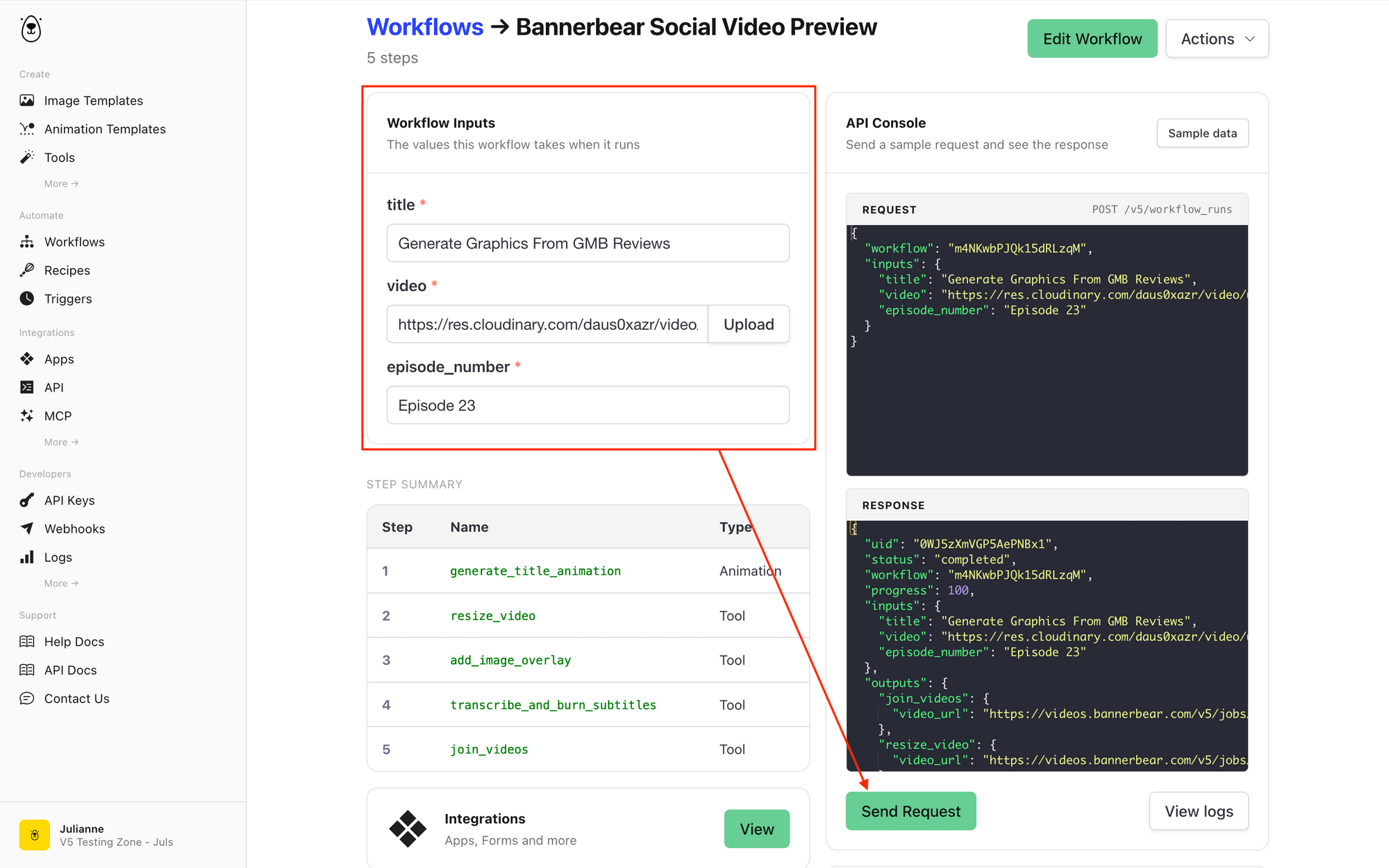The height and width of the screenshot is (868, 1389).
Task: Open the resize_video step link
Action: pos(493,616)
